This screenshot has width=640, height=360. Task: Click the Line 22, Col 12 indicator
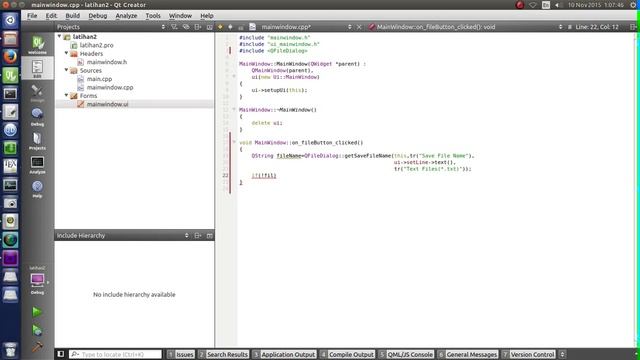597,27
